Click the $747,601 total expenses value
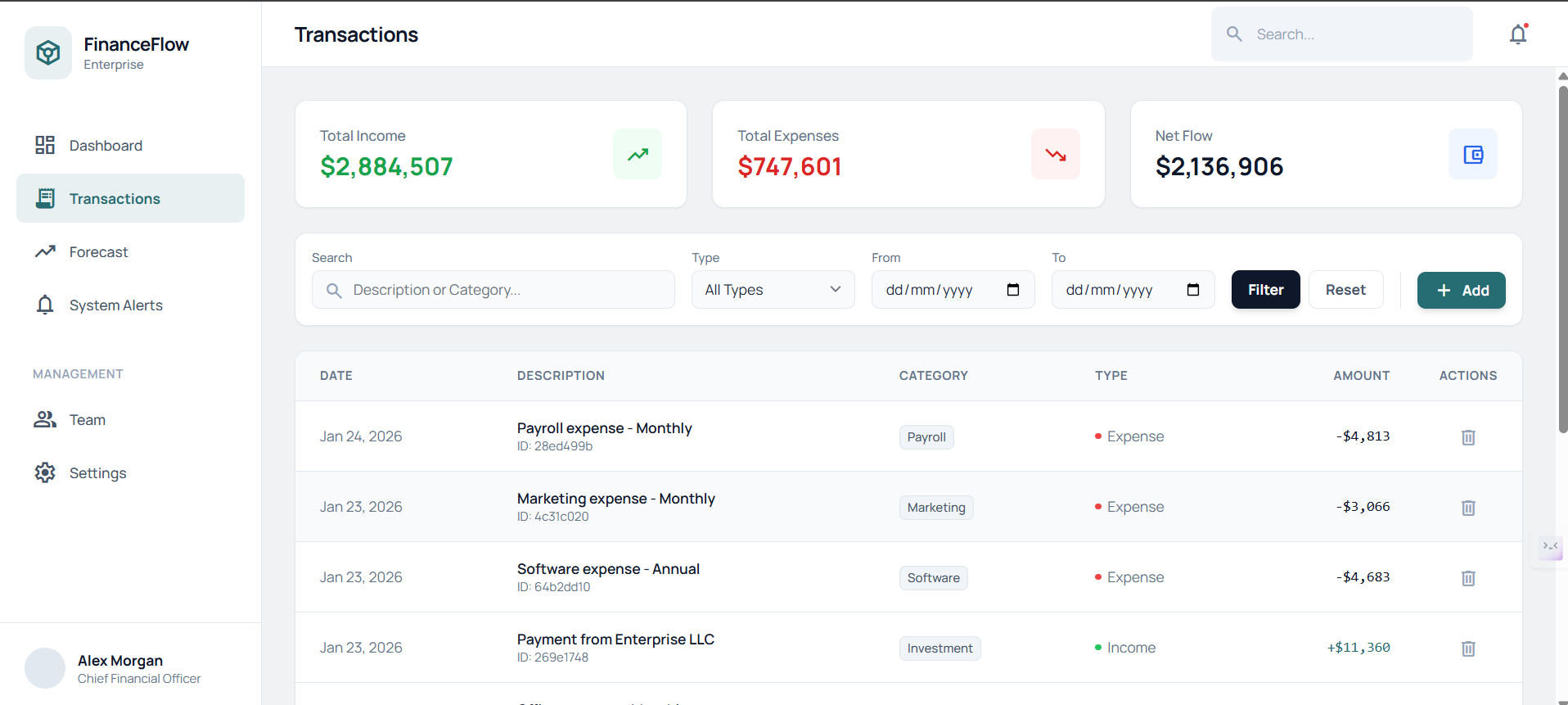The height and width of the screenshot is (705, 1568). tap(790, 167)
